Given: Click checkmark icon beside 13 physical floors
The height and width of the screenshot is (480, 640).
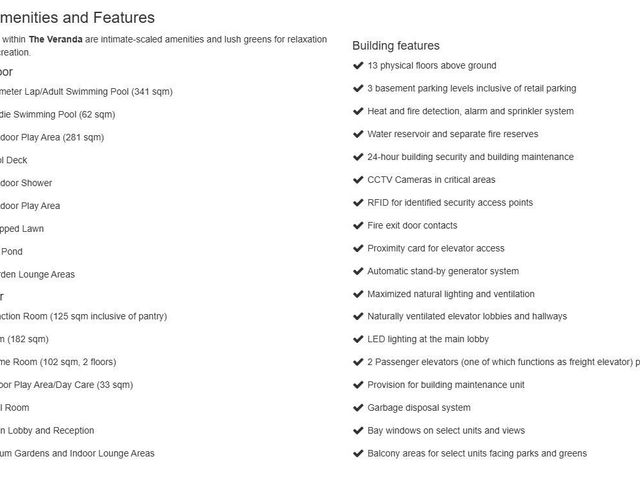Looking at the screenshot, I should tap(358, 66).
